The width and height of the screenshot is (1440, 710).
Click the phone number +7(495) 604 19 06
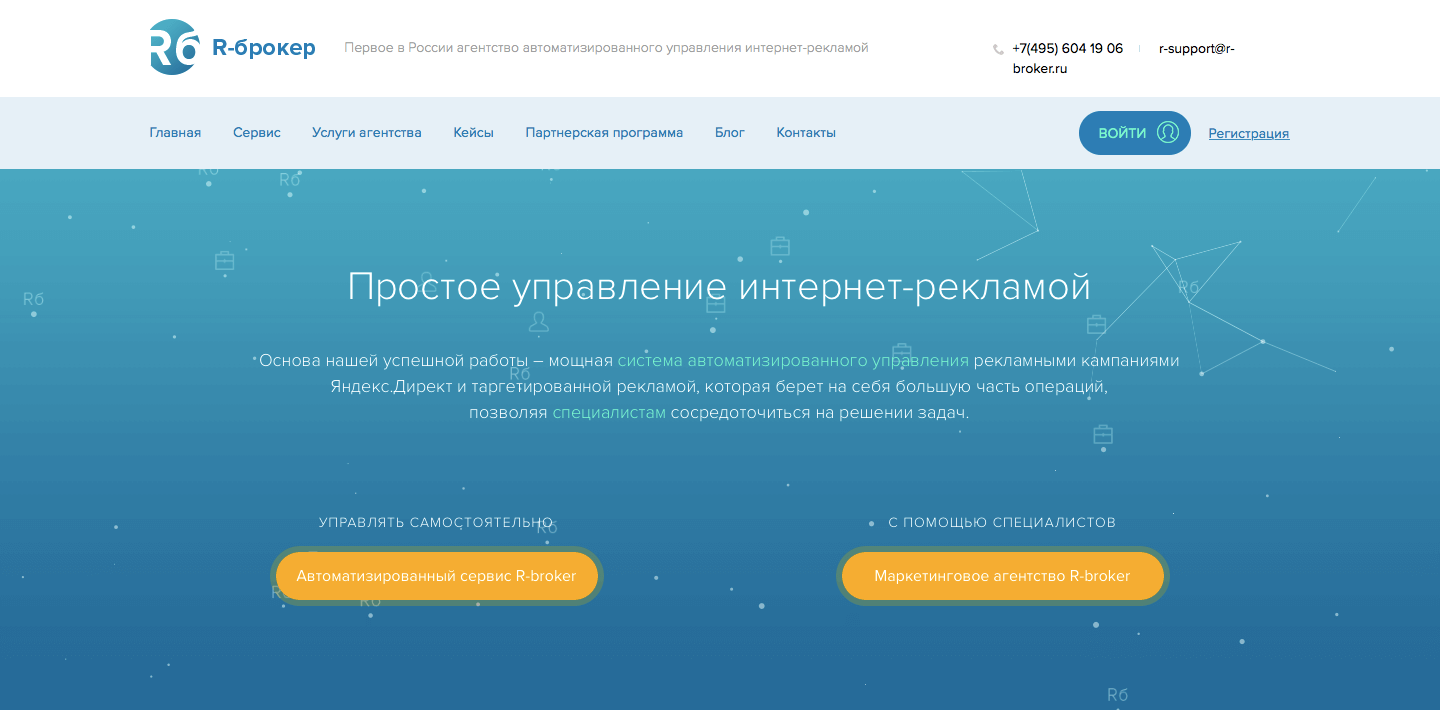click(1067, 48)
